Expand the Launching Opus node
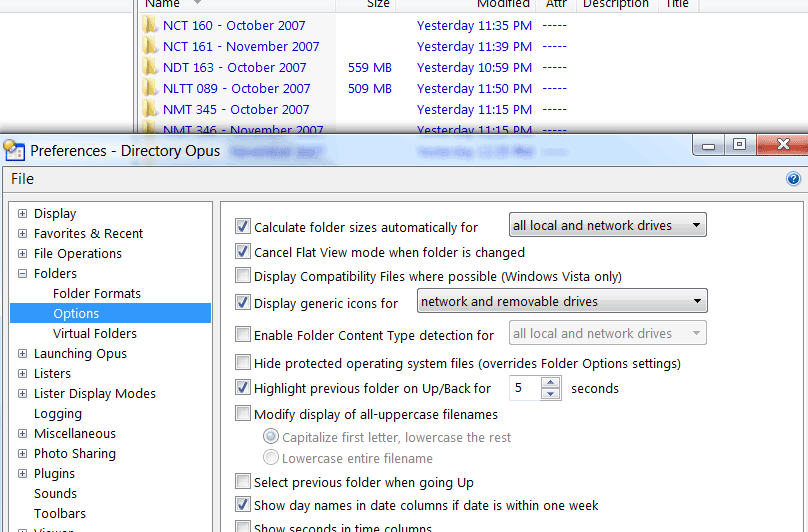This screenshot has height=532, width=808. point(22,354)
